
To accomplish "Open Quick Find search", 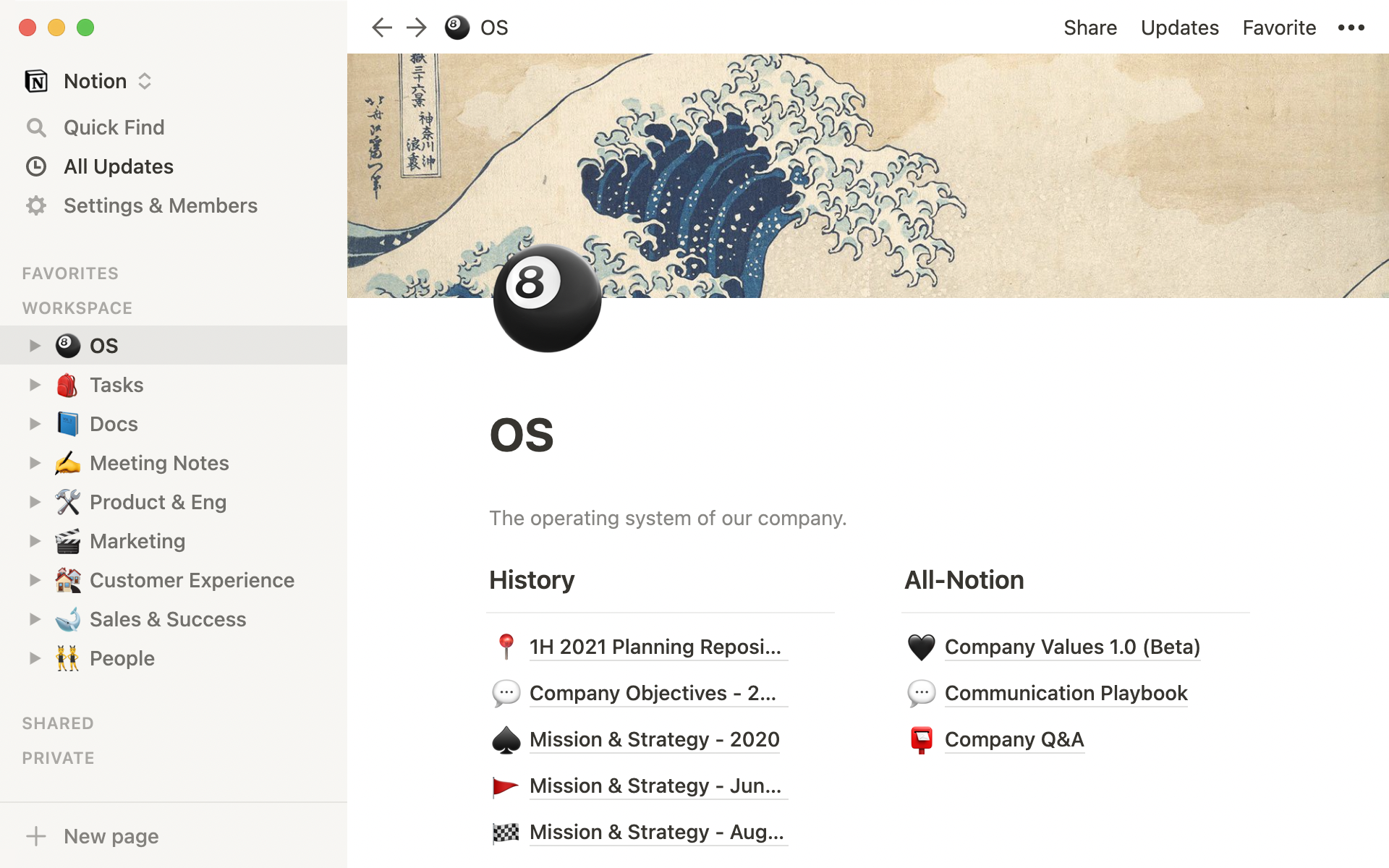I will 114,127.
